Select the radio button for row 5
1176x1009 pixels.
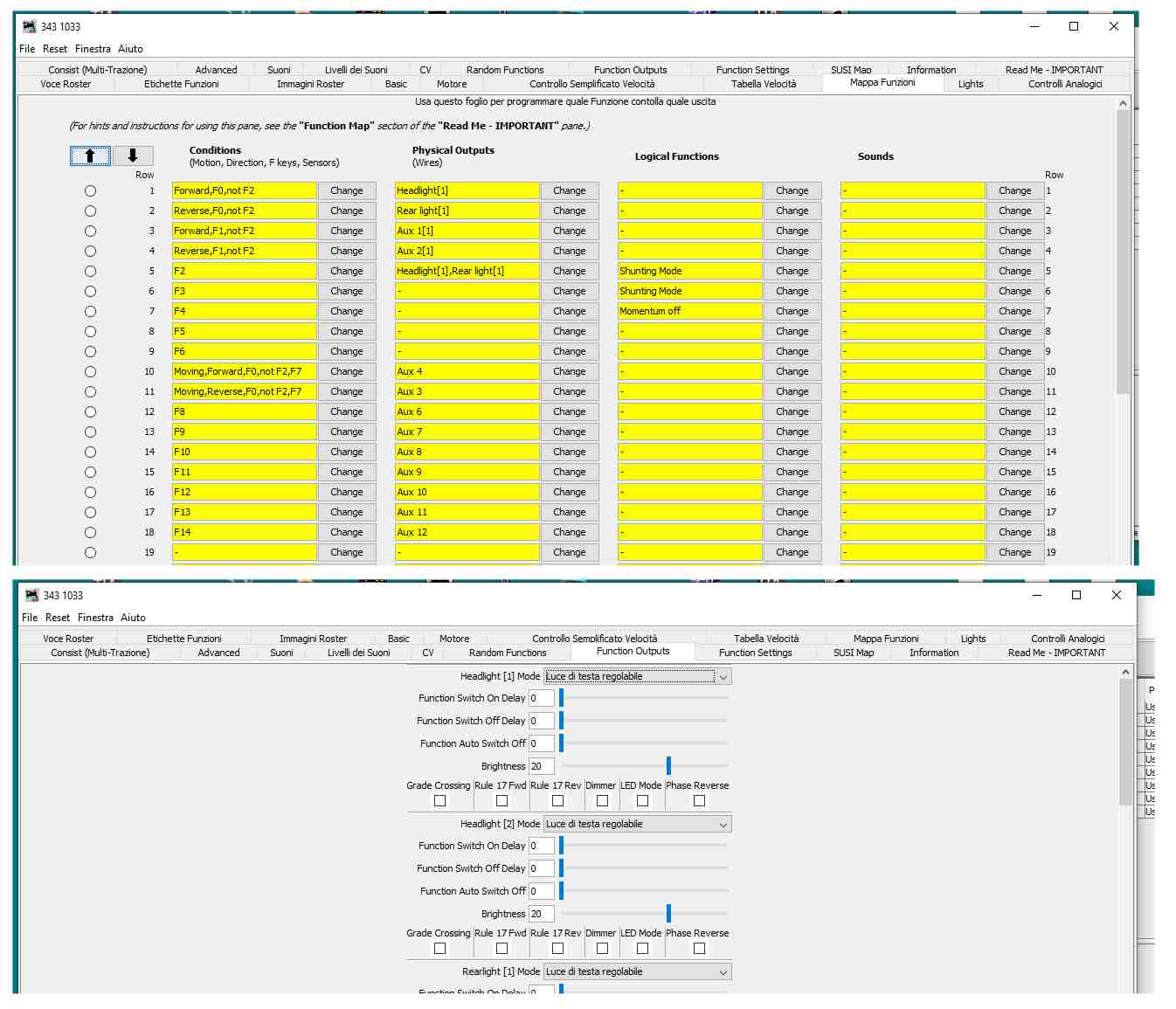pyautogui.click(x=90, y=272)
